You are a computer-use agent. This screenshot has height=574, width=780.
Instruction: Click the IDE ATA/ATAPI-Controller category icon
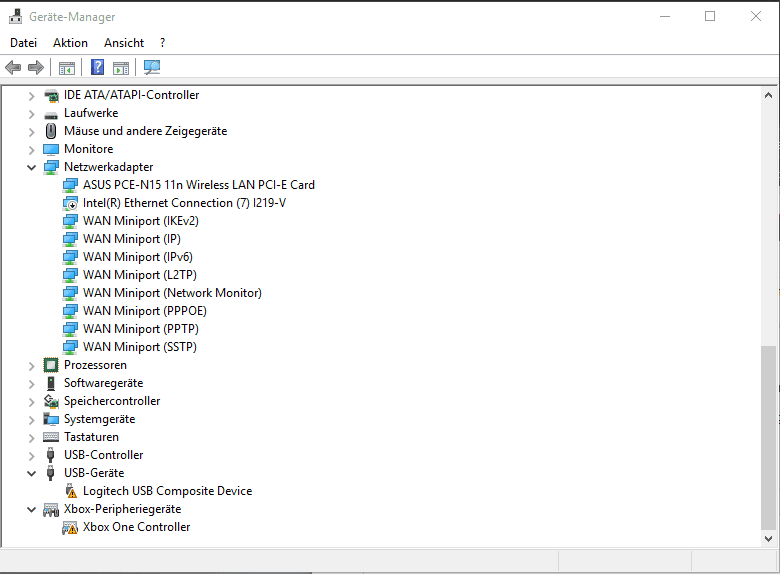(x=51, y=95)
